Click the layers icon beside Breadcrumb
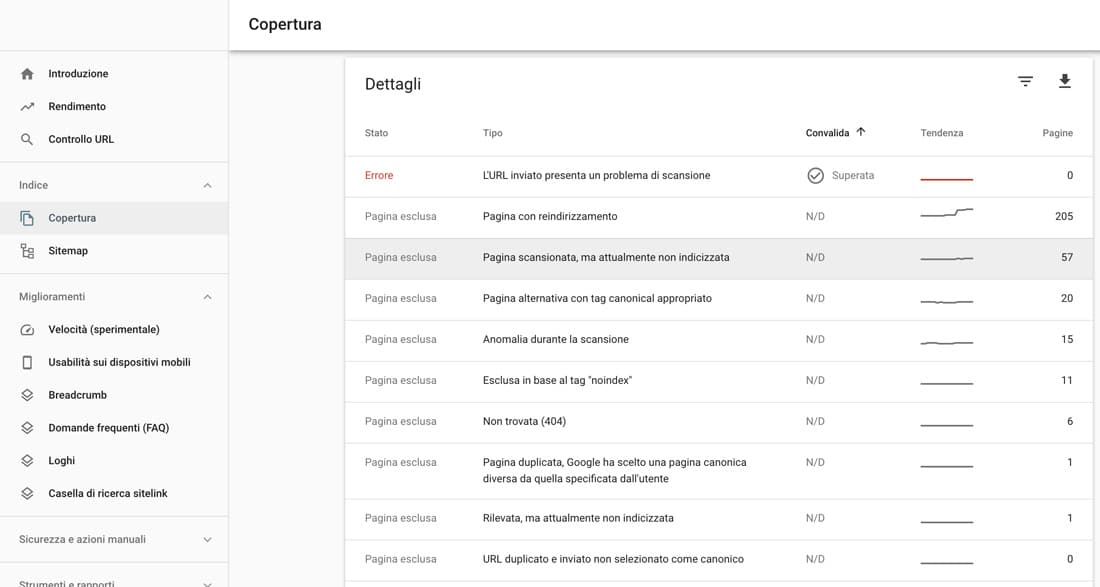Image resolution: width=1100 pixels, height=587 pixels. pyautogui.click(x=27, y=395)
